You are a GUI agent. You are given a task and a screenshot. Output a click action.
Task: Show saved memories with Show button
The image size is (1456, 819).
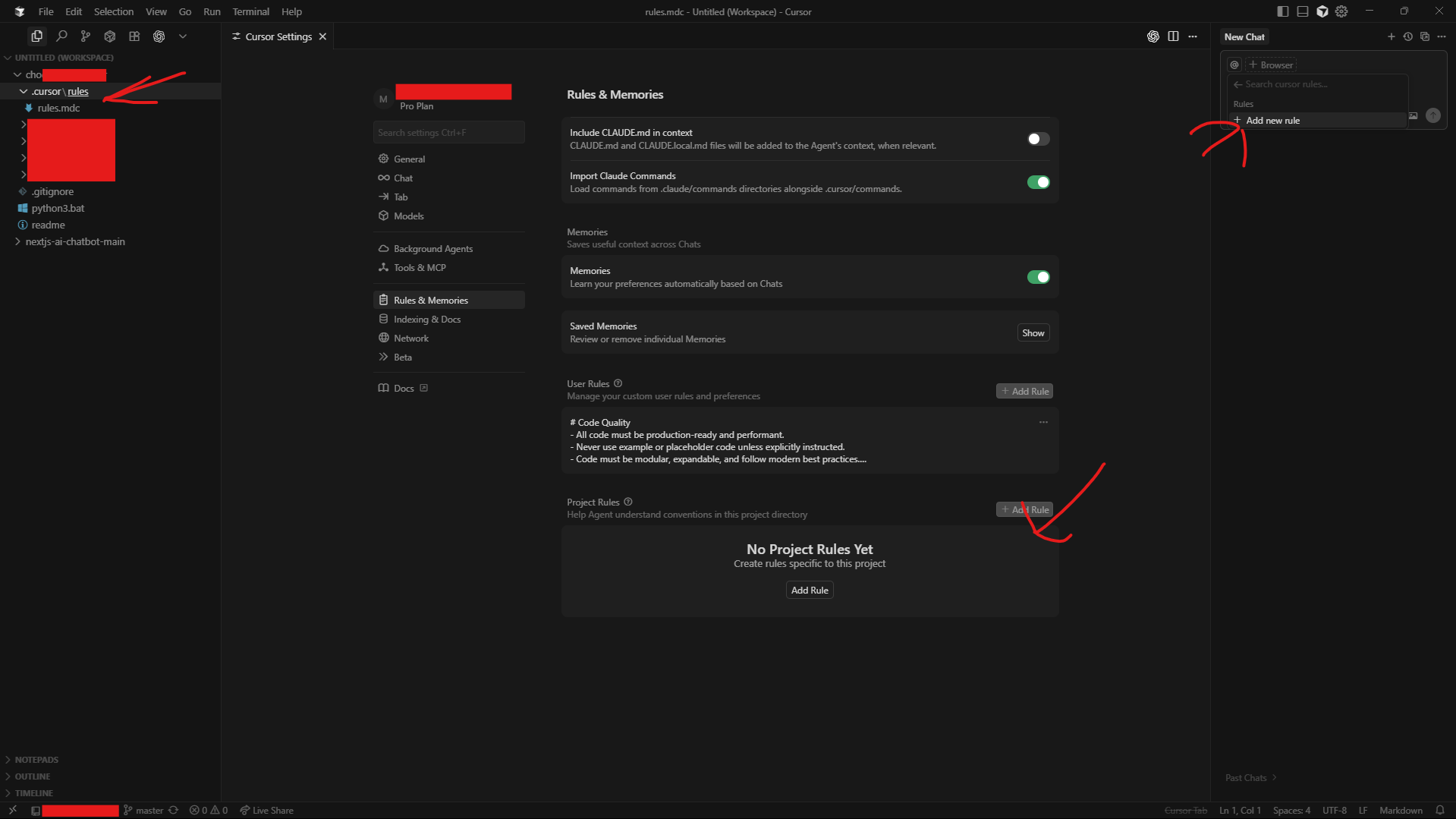tap(1033, 332)
